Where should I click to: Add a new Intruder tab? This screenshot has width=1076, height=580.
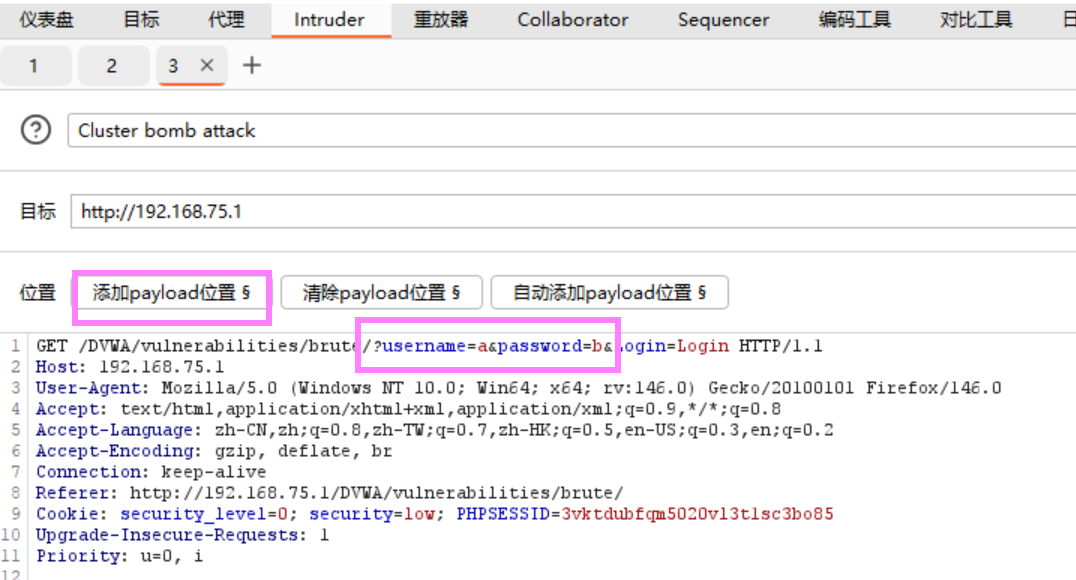252,65
